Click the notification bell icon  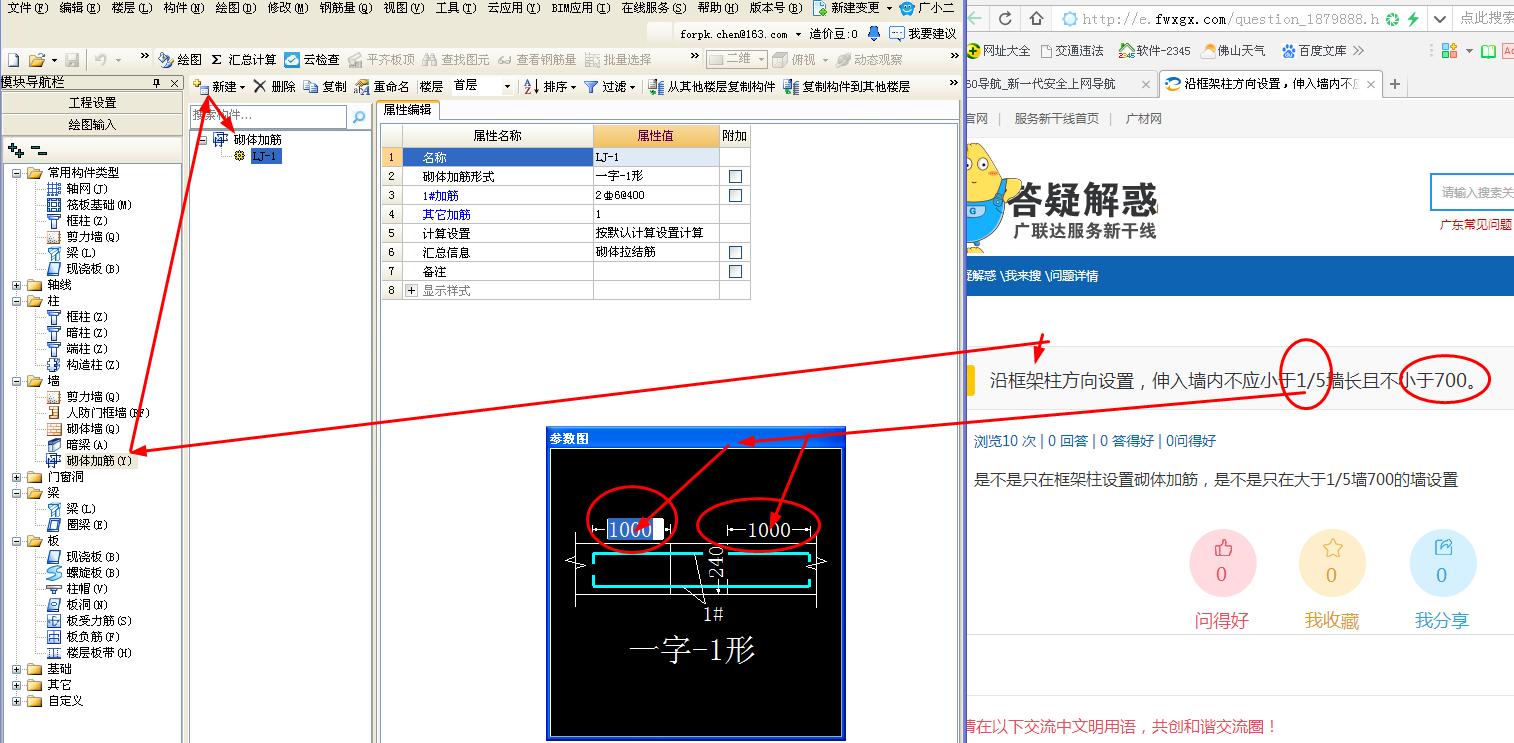873,34
